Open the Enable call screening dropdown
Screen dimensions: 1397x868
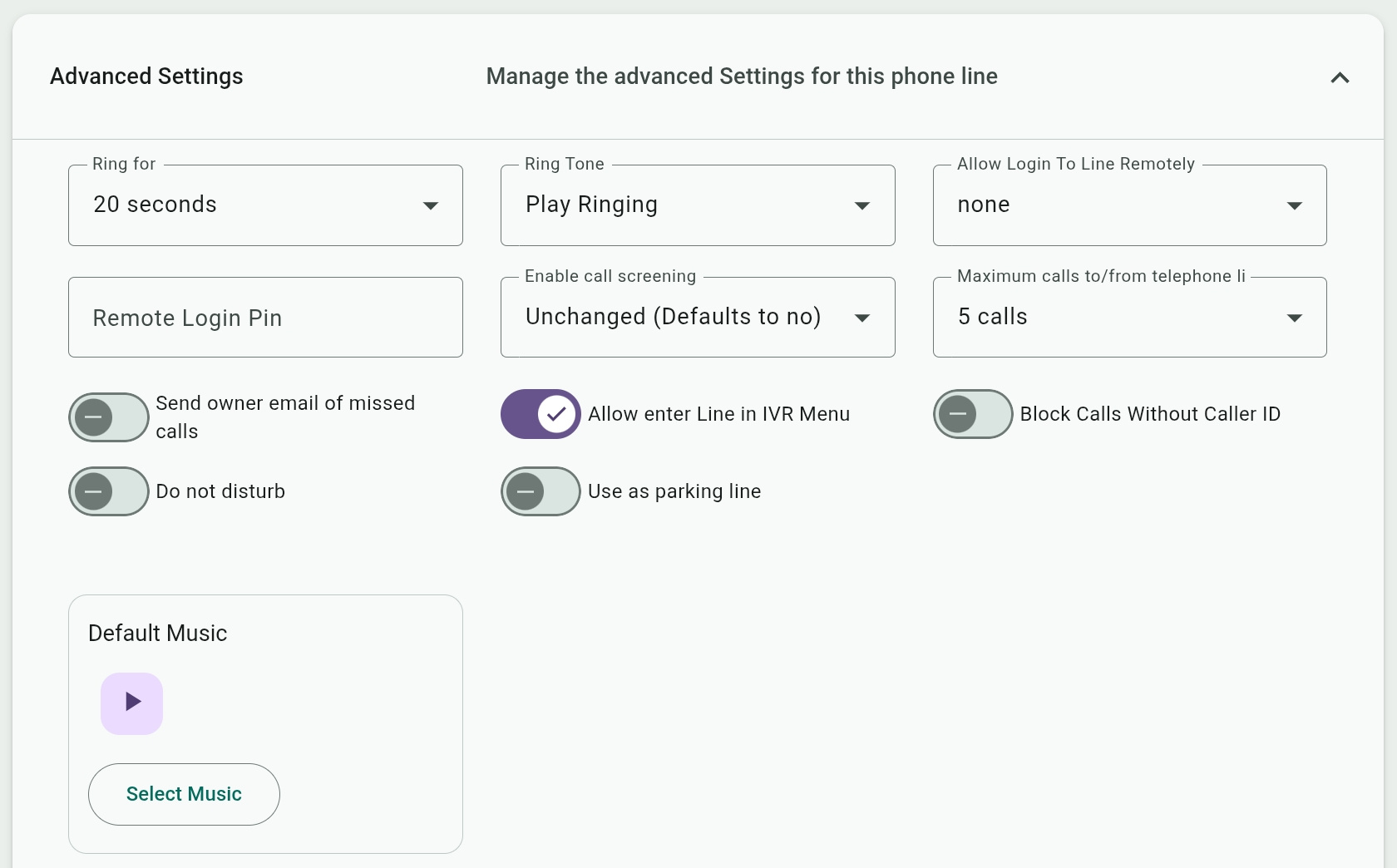698,318
